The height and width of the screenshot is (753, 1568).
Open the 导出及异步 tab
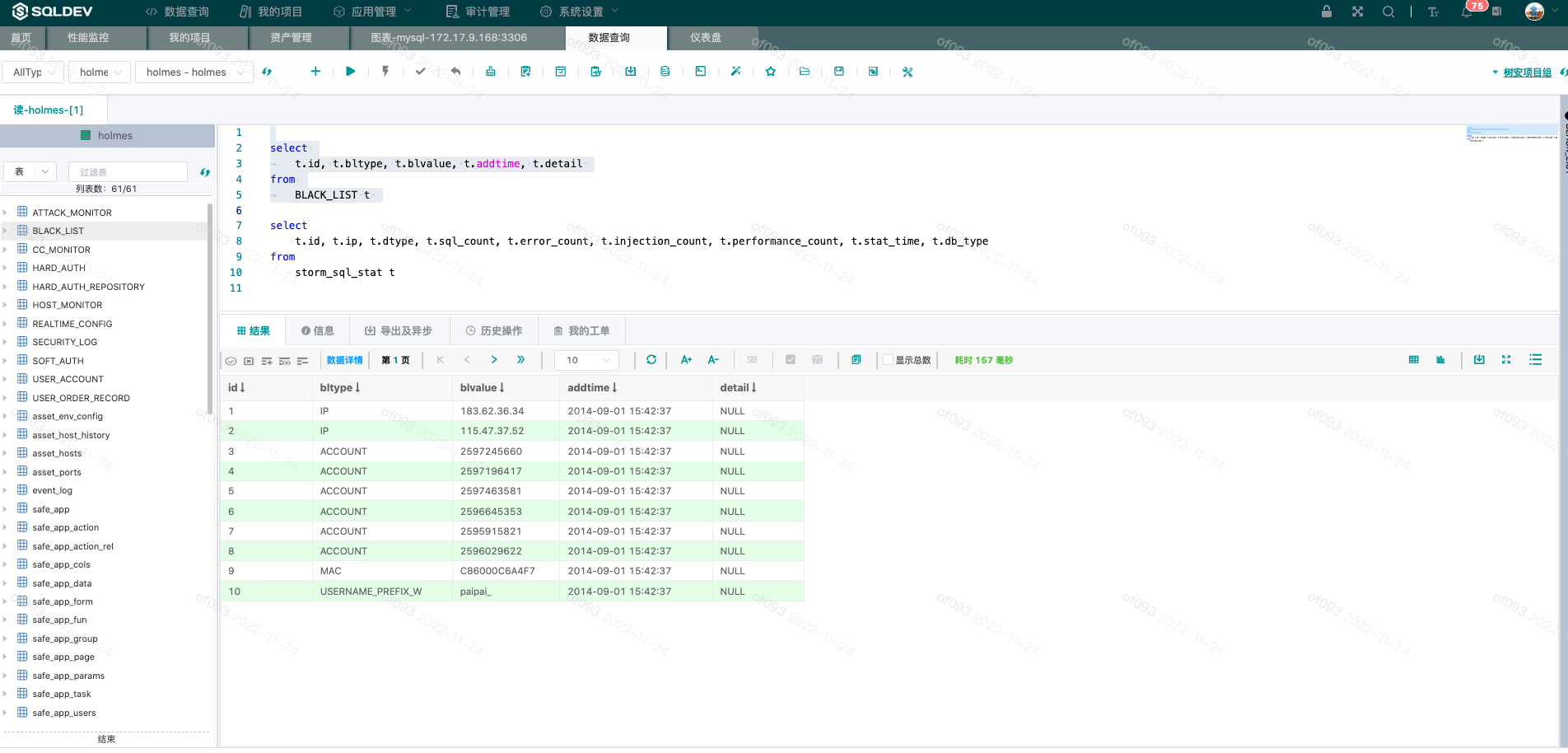click(399, 331)
